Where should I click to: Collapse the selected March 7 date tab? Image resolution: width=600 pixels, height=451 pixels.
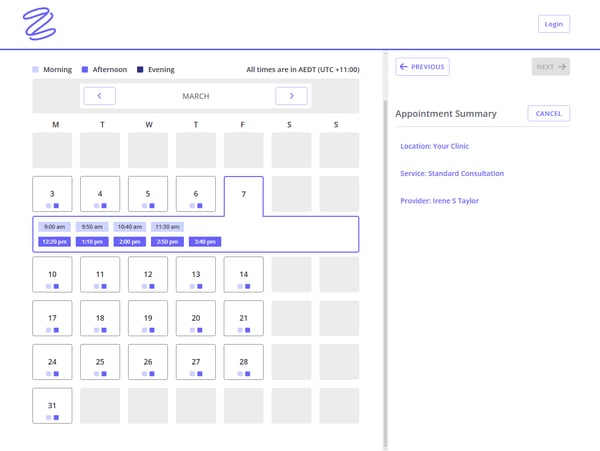tap(244, 195)
